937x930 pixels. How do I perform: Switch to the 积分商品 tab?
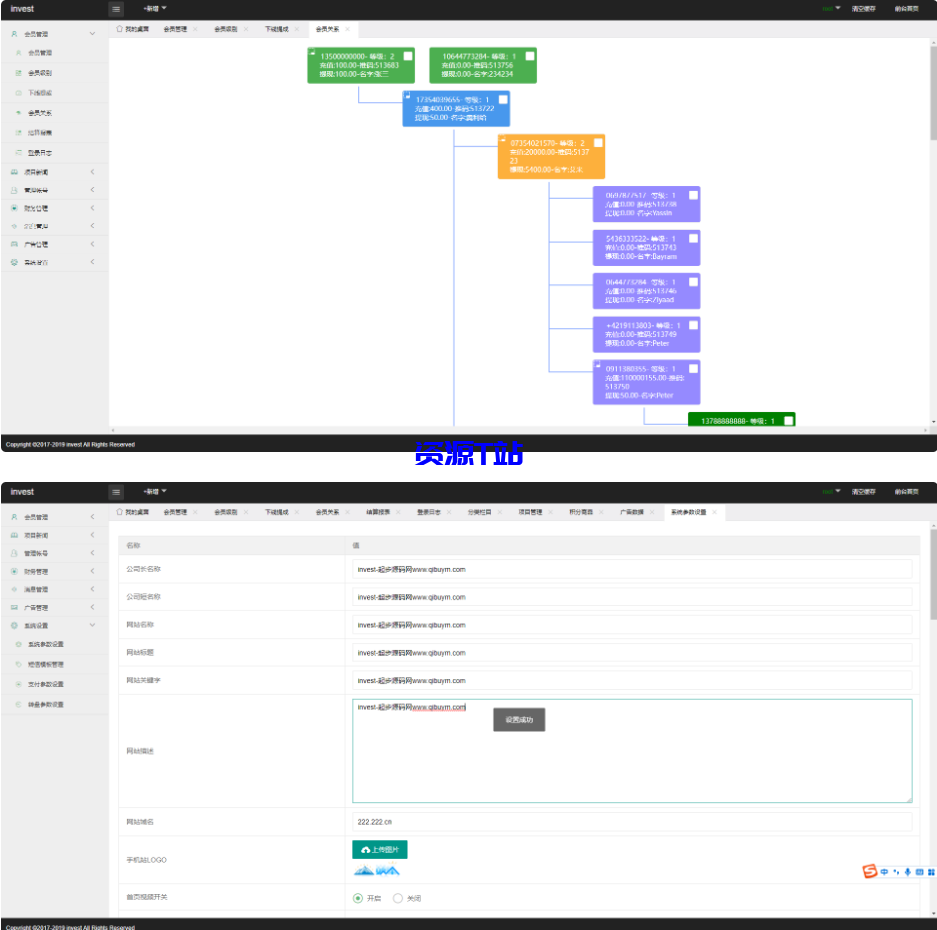(x=581, y=512)
